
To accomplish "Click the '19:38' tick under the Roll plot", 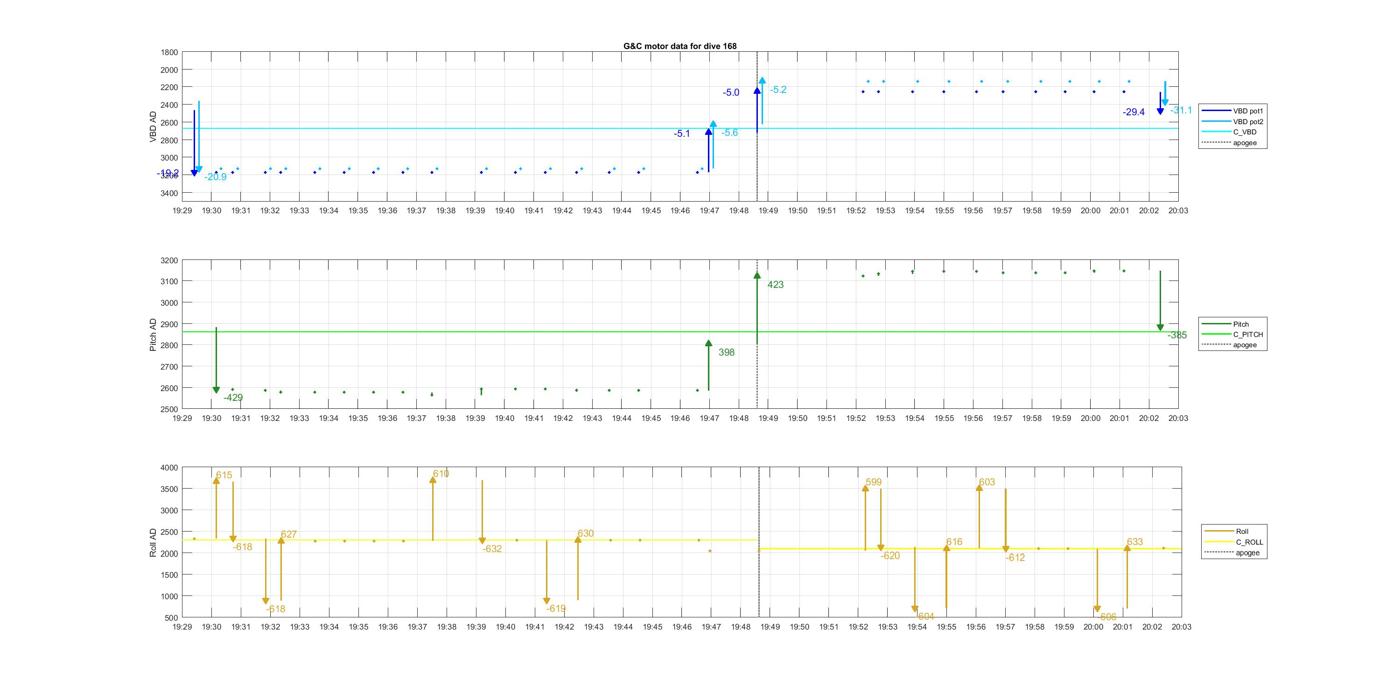I will 446,627.
